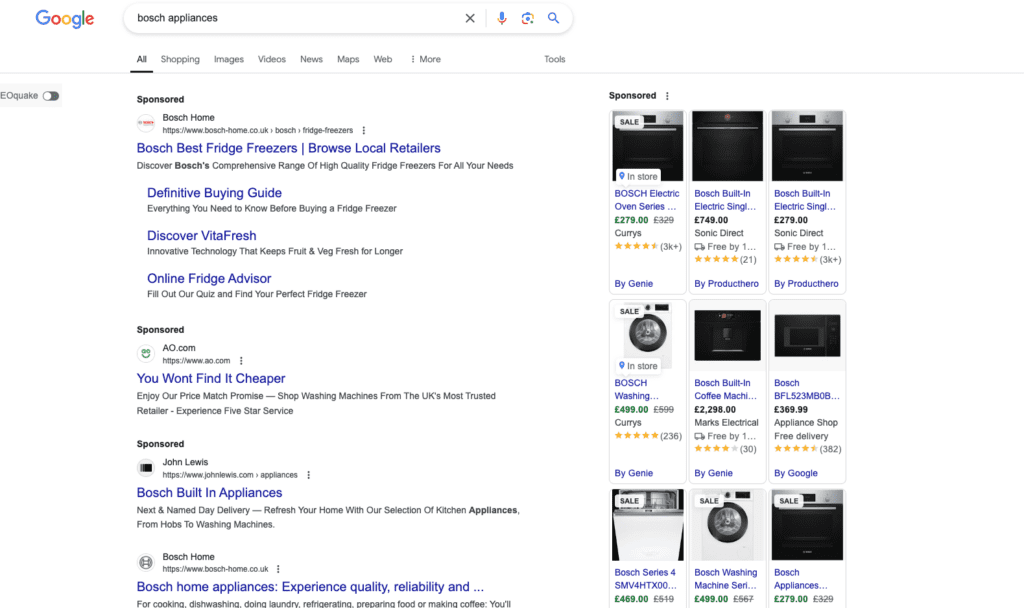The image size is (1024, 608).
Task: Open Bosch home appliances organic result title
Action: [310, 587]
